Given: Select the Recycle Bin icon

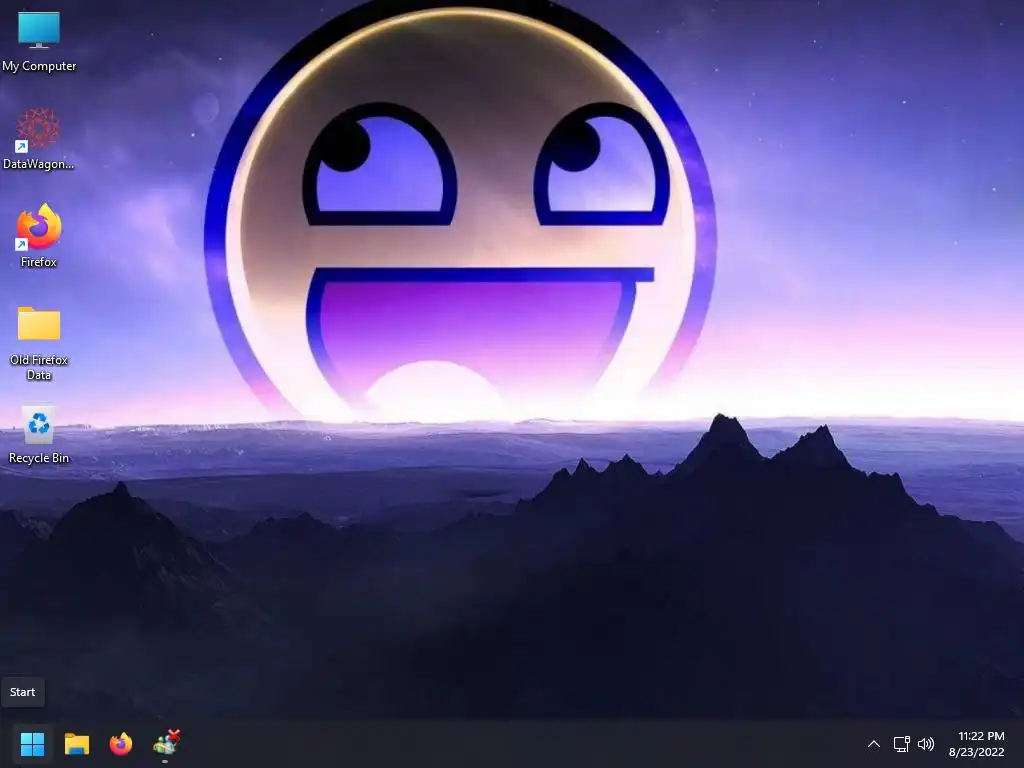Looking at the screenshot, I should pyautogui.click(x=39, y=434).
